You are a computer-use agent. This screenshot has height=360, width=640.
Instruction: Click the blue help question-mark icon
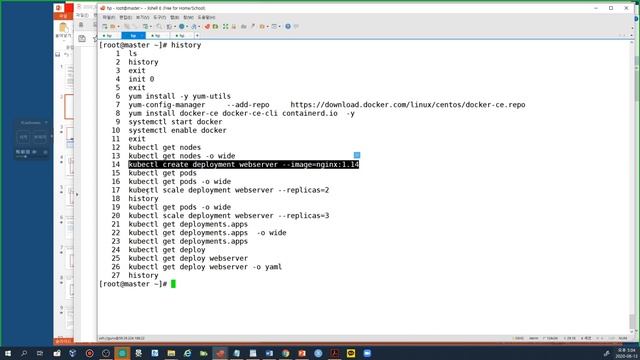click(288, 27)
